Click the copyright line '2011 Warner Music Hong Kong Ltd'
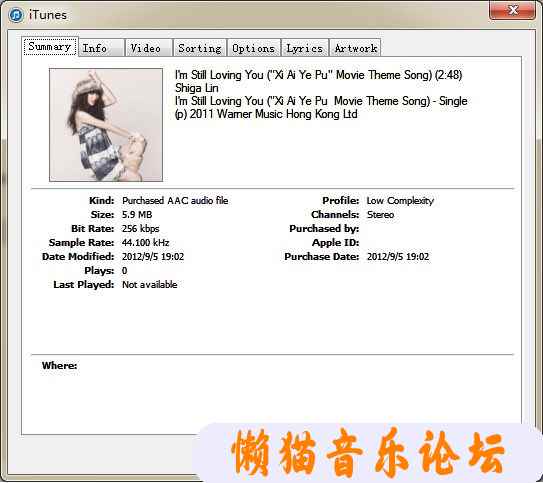 click(266, 114)
